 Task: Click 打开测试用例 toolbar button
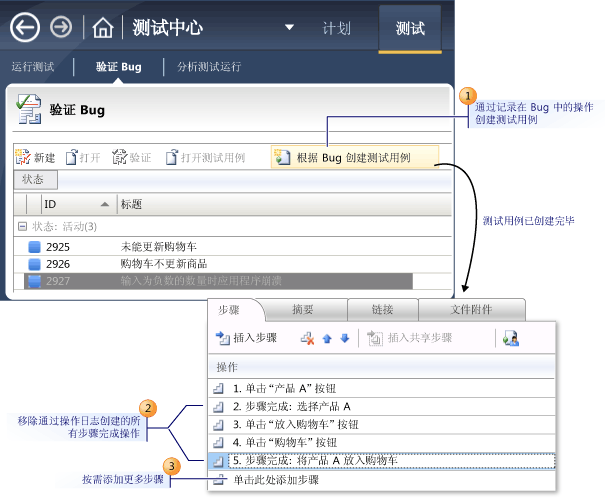click(x=205, y=157)
